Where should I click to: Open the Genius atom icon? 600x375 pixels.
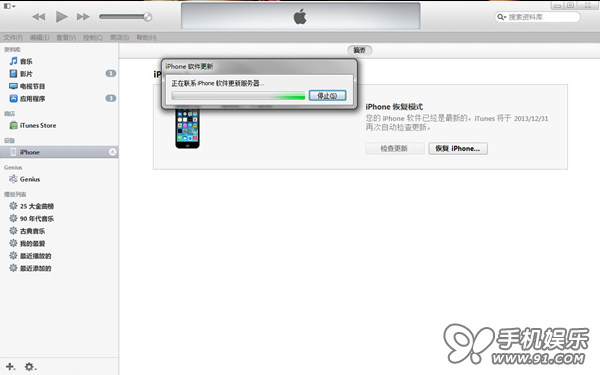pos(13,179)
